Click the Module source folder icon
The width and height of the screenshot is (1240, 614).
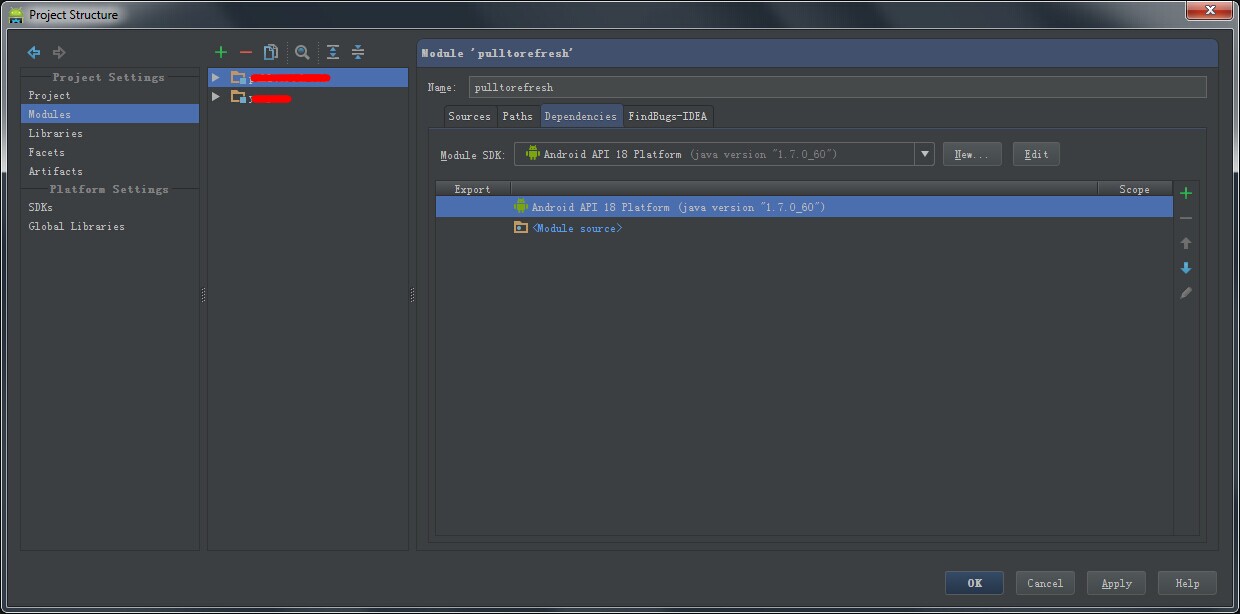(x=520, y=227)
